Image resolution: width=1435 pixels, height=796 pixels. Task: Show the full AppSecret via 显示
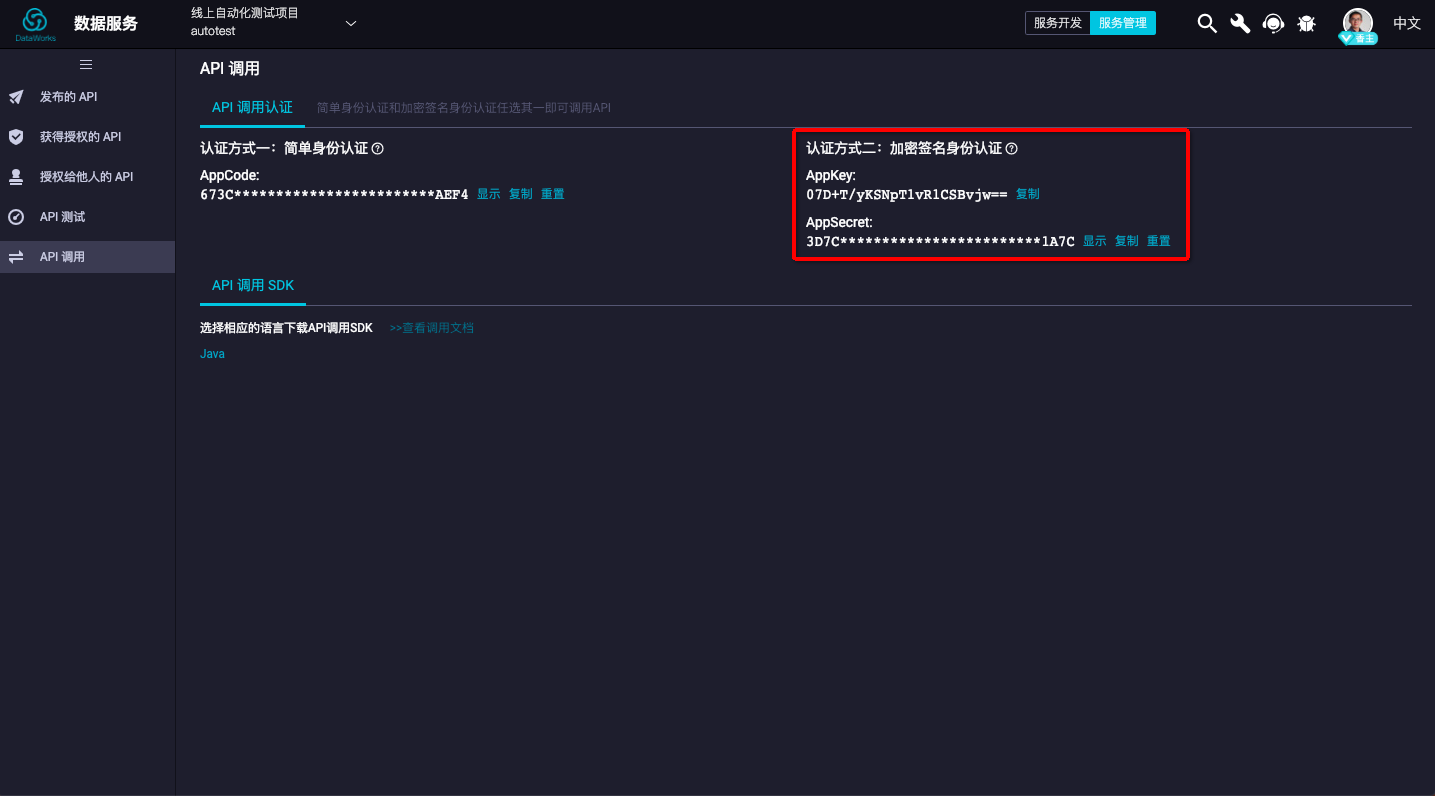(x=1094, y=241)
